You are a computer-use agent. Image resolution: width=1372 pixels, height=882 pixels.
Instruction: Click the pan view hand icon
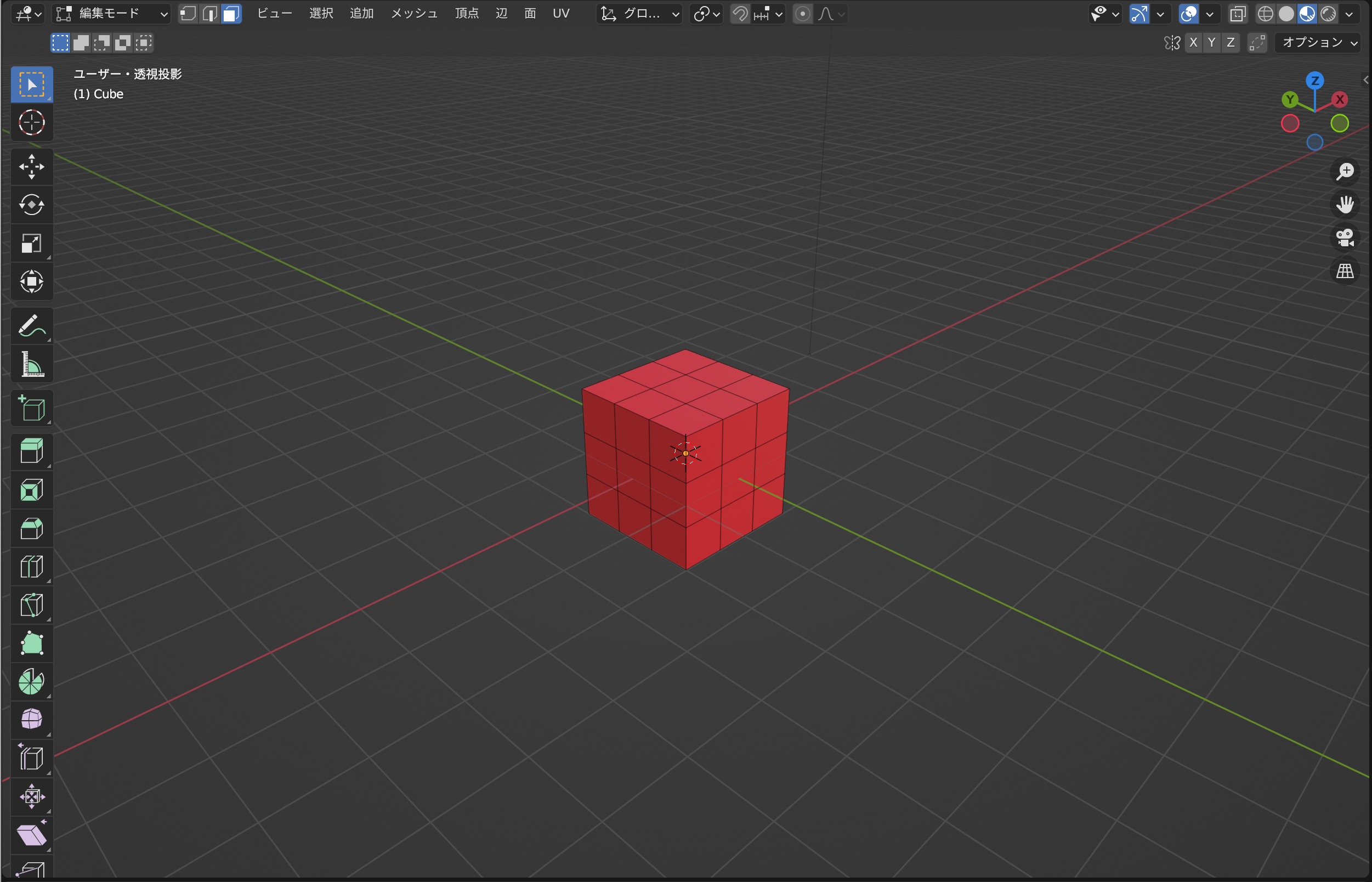pyautogui.click(x=1345, y=205)
